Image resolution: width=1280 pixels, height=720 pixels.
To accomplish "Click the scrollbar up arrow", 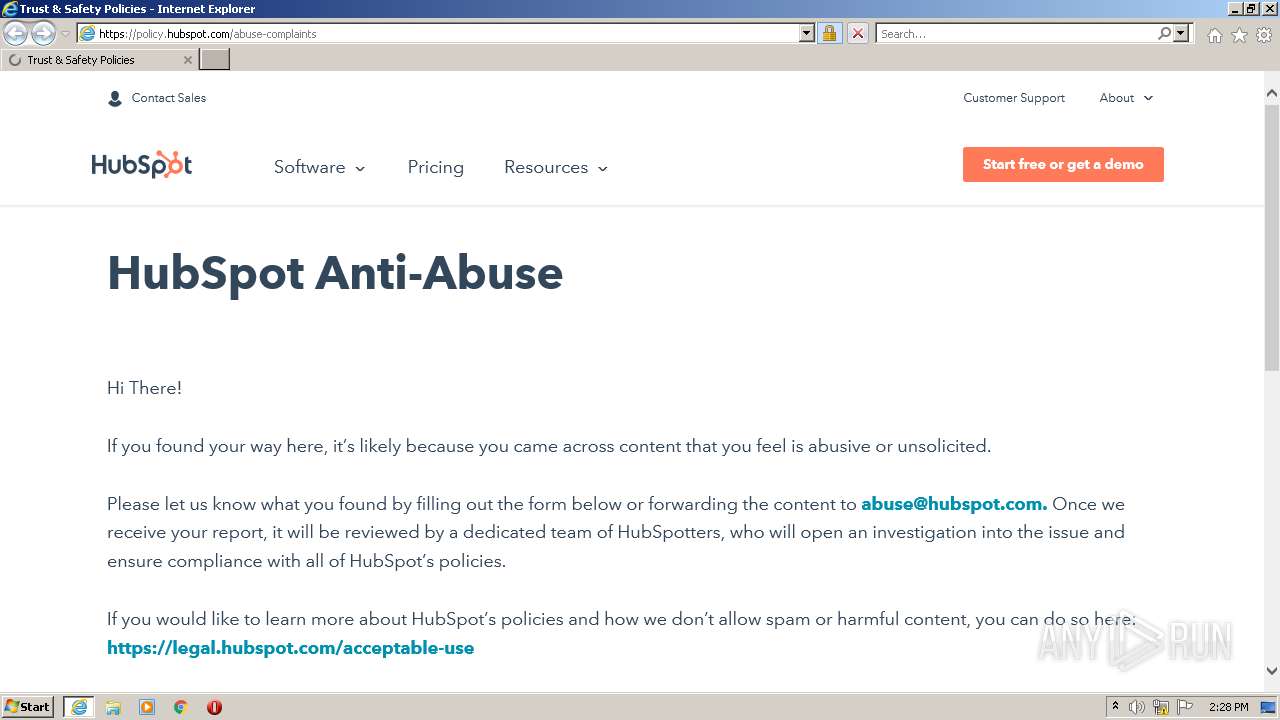I will pyautogui.click(x=1272, y=94).
